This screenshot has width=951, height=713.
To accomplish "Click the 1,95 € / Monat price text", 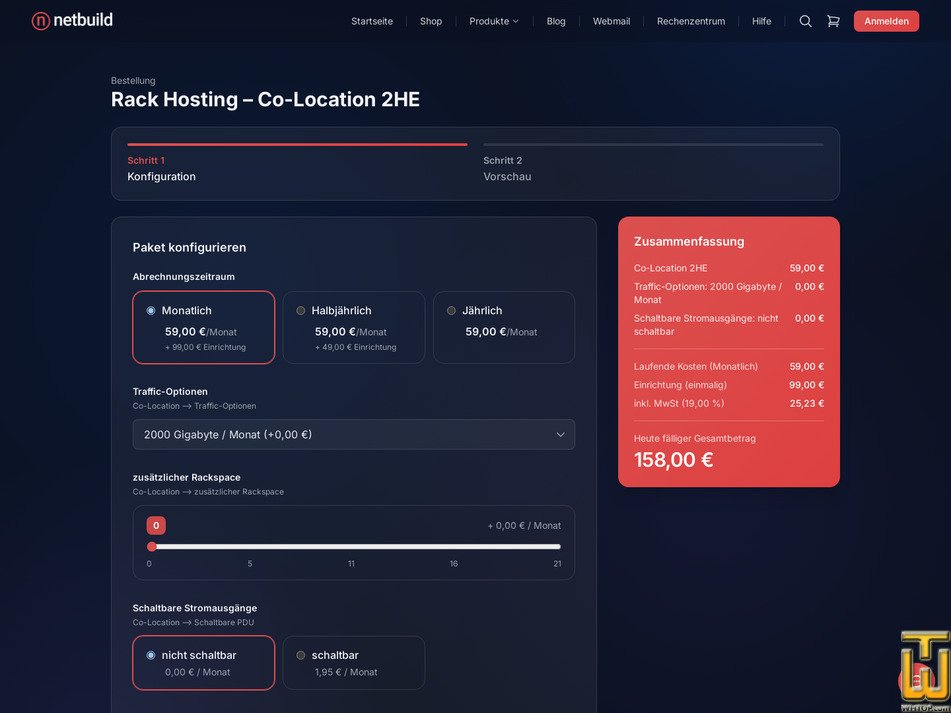I will pyautogui.click(x=346, y=672).
